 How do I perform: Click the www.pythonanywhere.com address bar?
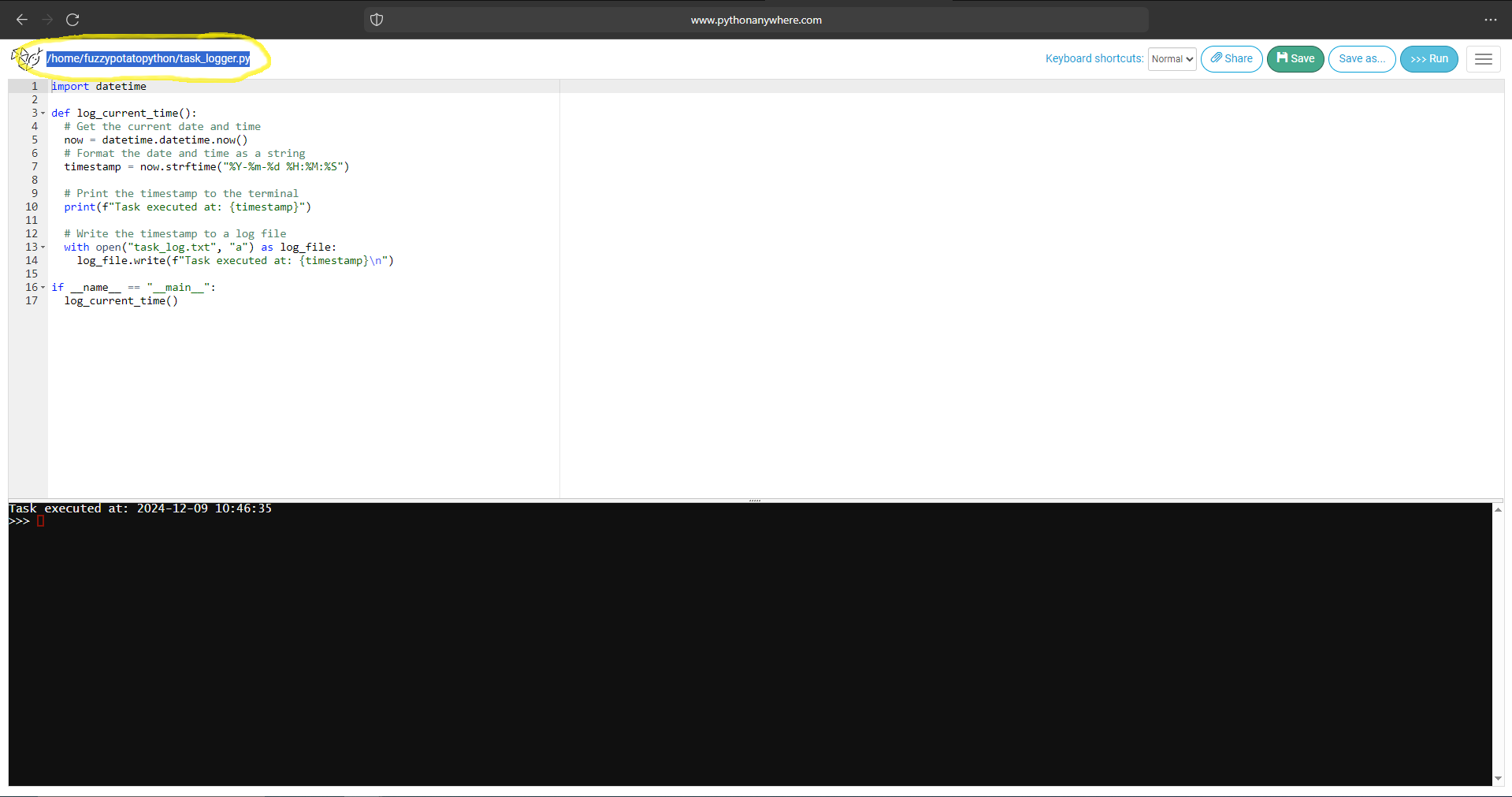pos(756,20)
